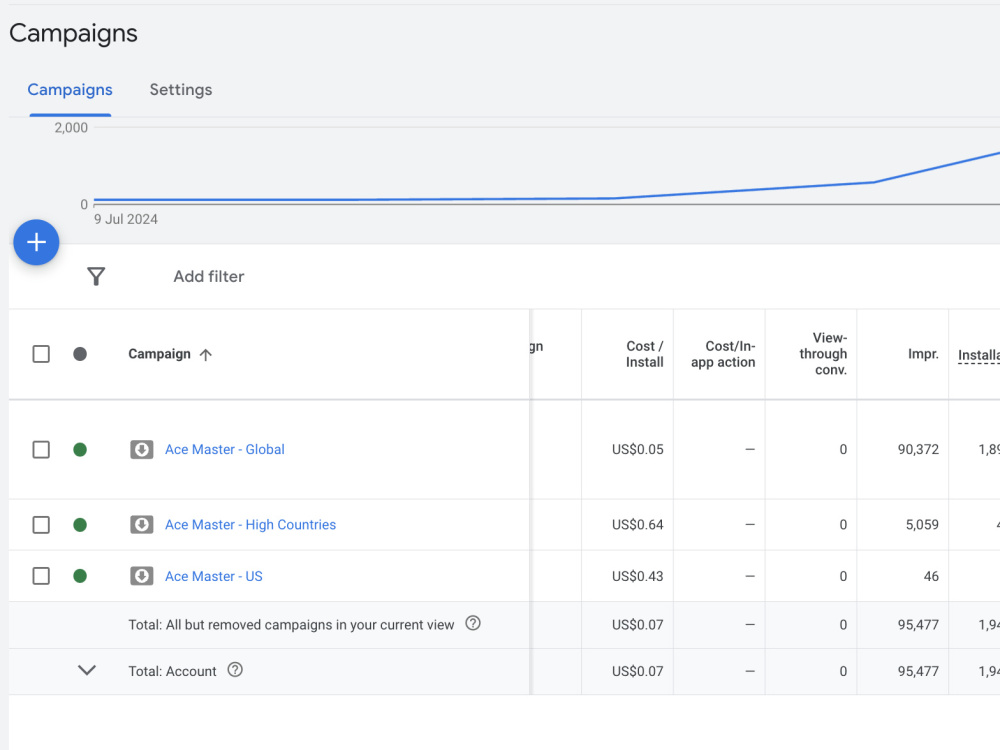Viewport: 1000px width, 750px height.
Task: Open help icon beside removed campaigns total
Action: coord(473,623)
